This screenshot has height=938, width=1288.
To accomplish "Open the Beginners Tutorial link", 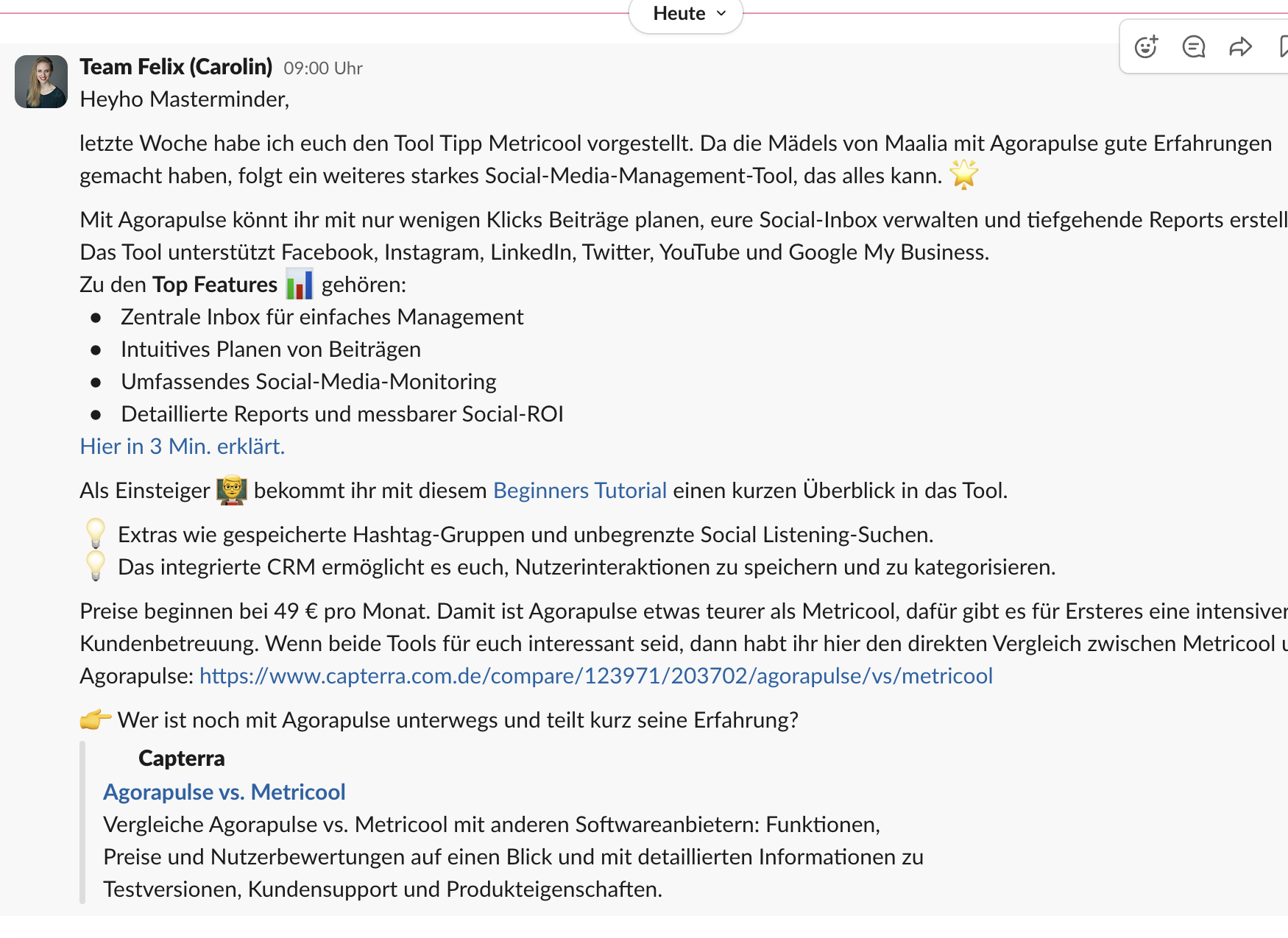I will (x=580, y=491).
